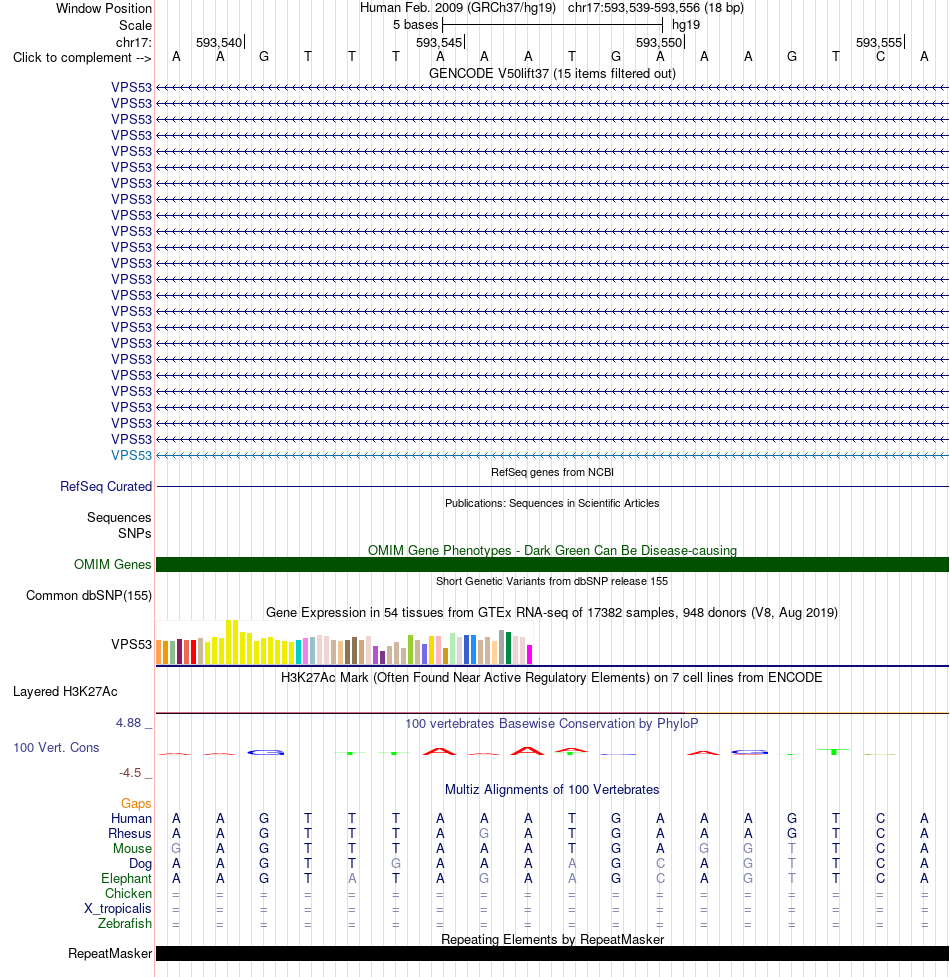Click the '5 bases' scale bar

point(552,25)
